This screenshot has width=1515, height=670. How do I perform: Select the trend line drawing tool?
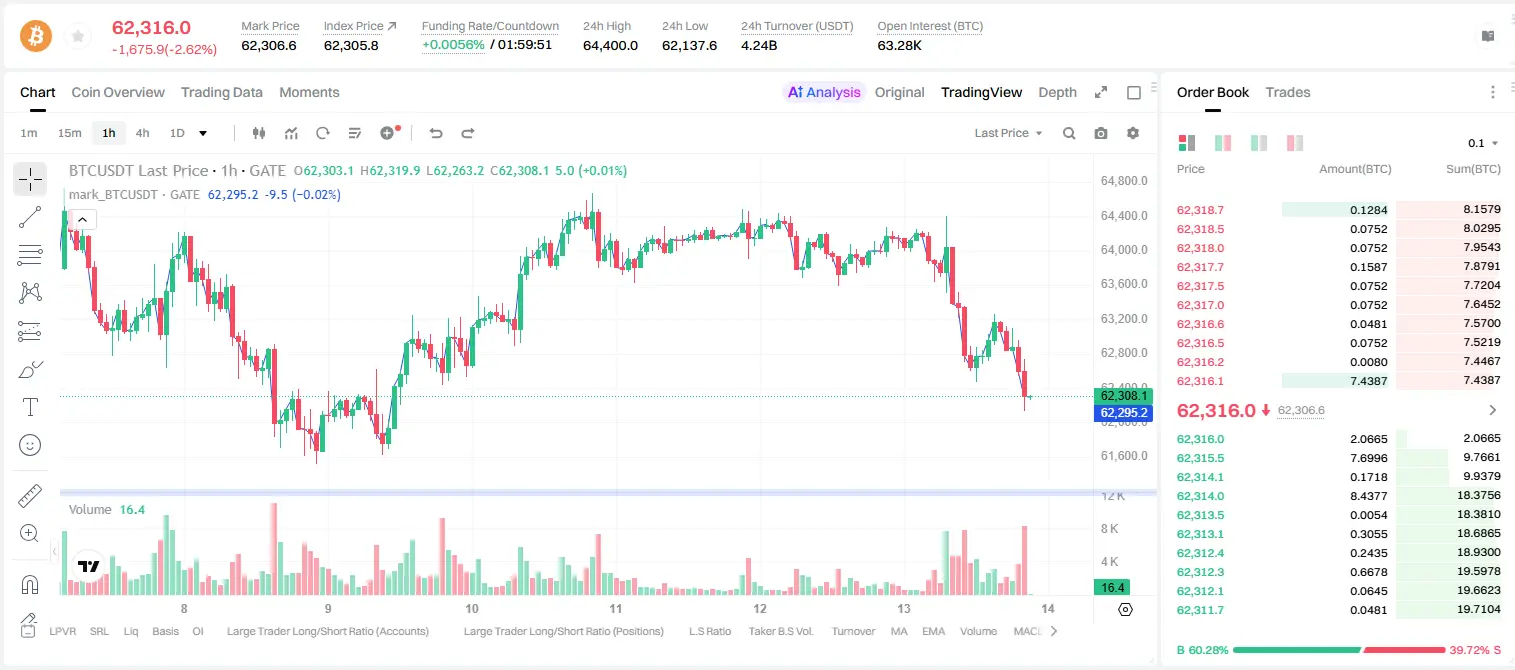(x=30, y=217)
